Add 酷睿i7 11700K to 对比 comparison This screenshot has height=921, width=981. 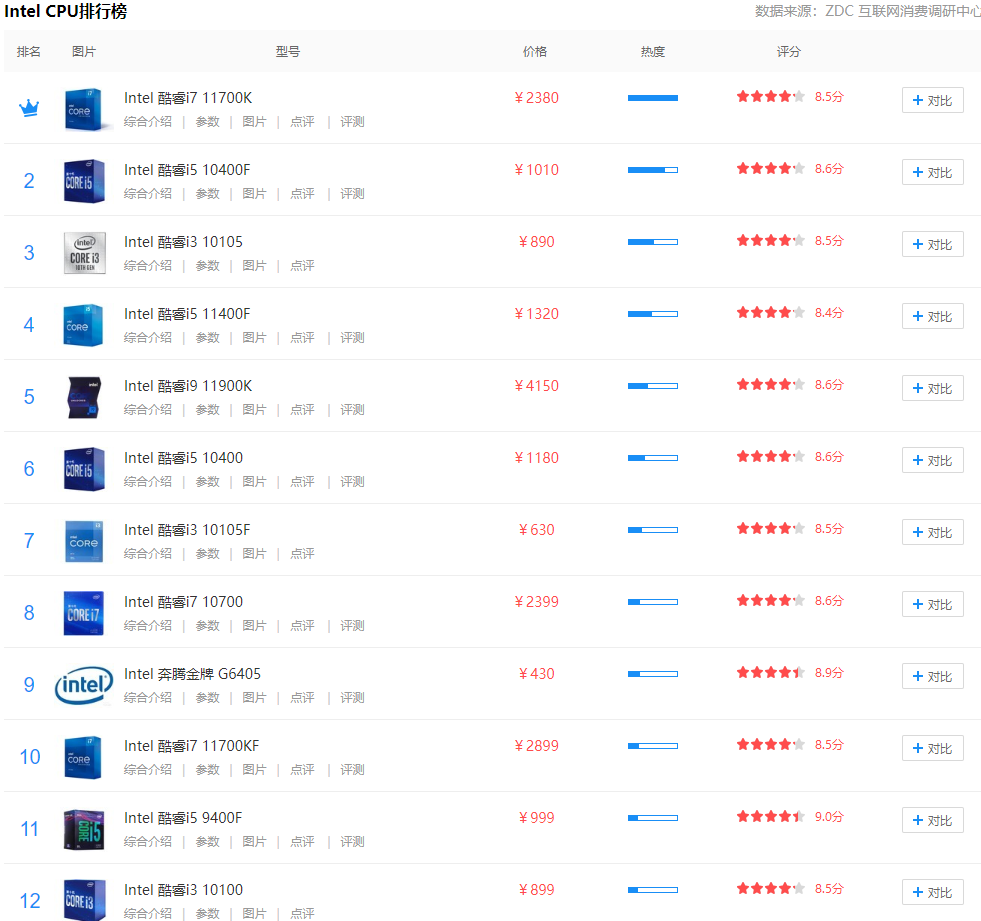(x=932, y=100)
